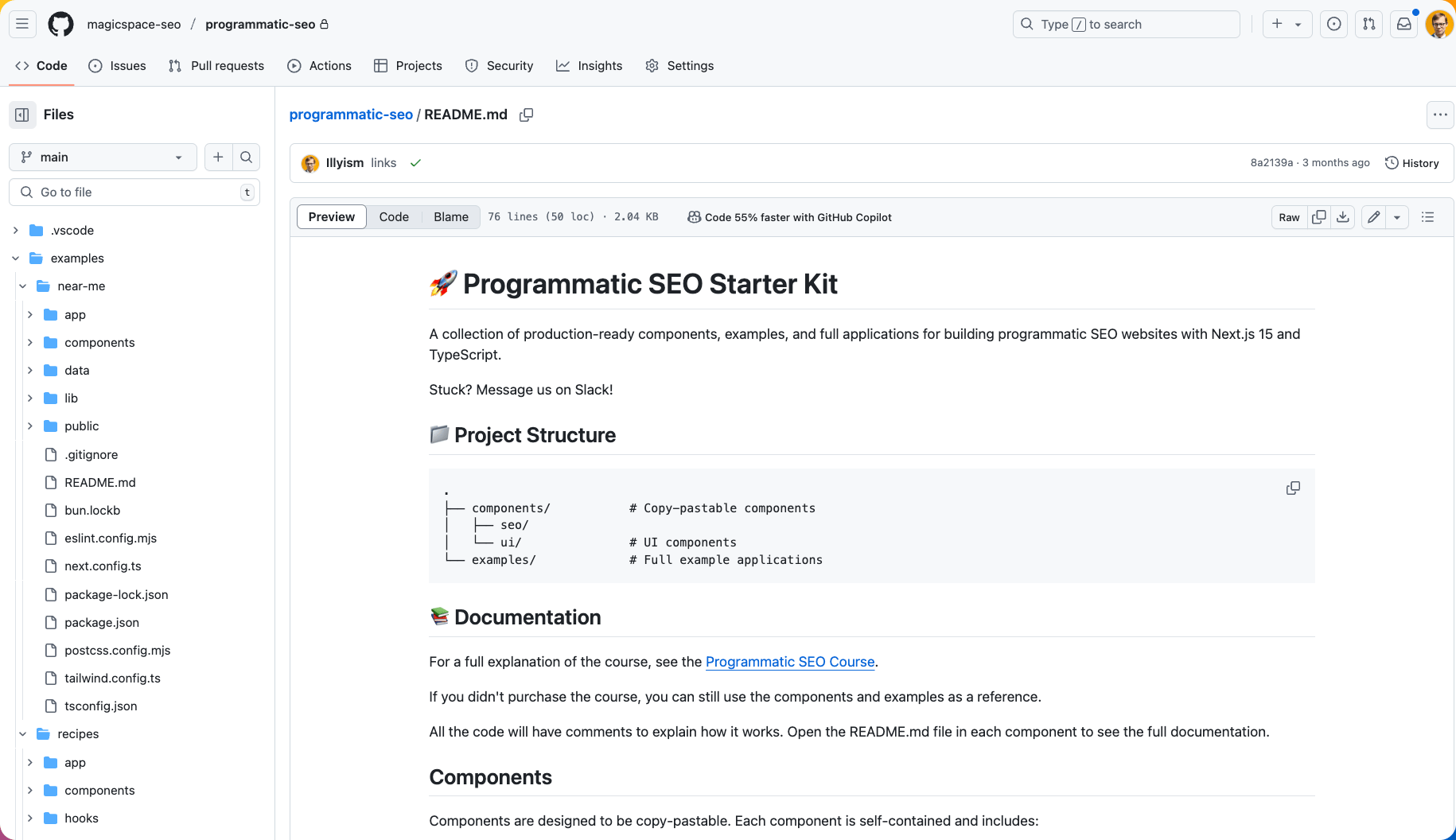Open the document outline list
Viewport: 1456px width, 840px height.
click(x=1428, y=217)
